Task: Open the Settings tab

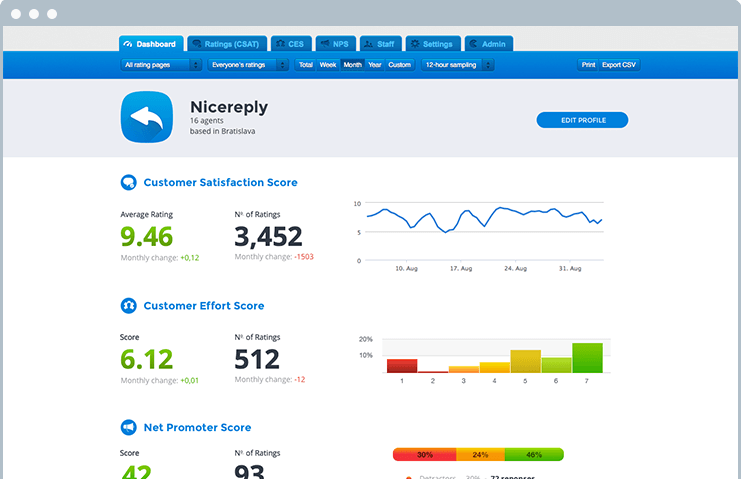Action: tap(433, 44)
